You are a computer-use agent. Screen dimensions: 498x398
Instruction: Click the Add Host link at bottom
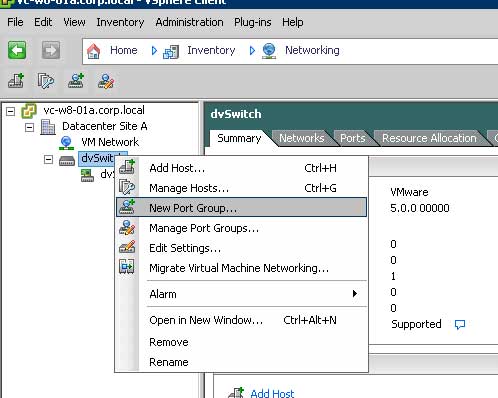pos(272,393)
